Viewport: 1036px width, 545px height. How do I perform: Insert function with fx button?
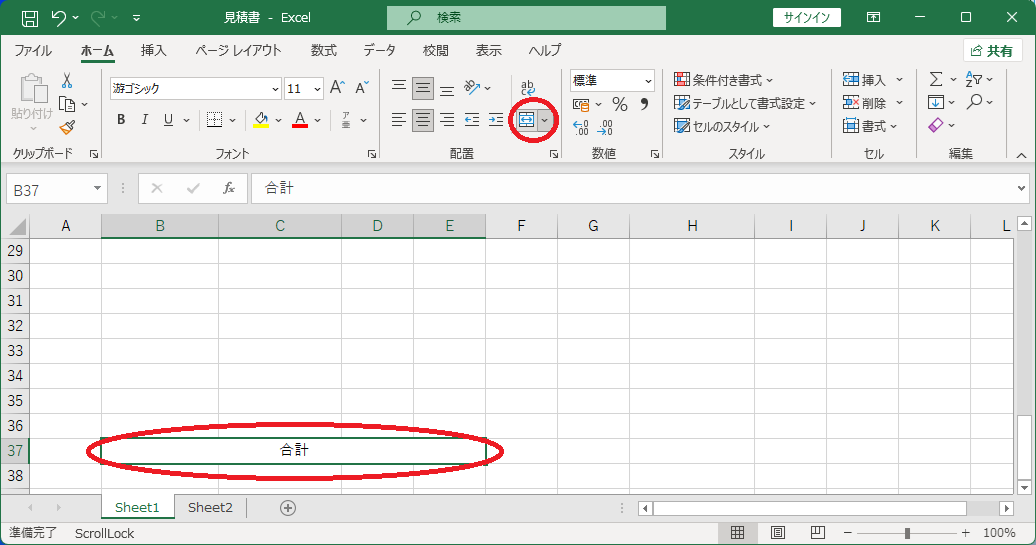pos(229,189)
